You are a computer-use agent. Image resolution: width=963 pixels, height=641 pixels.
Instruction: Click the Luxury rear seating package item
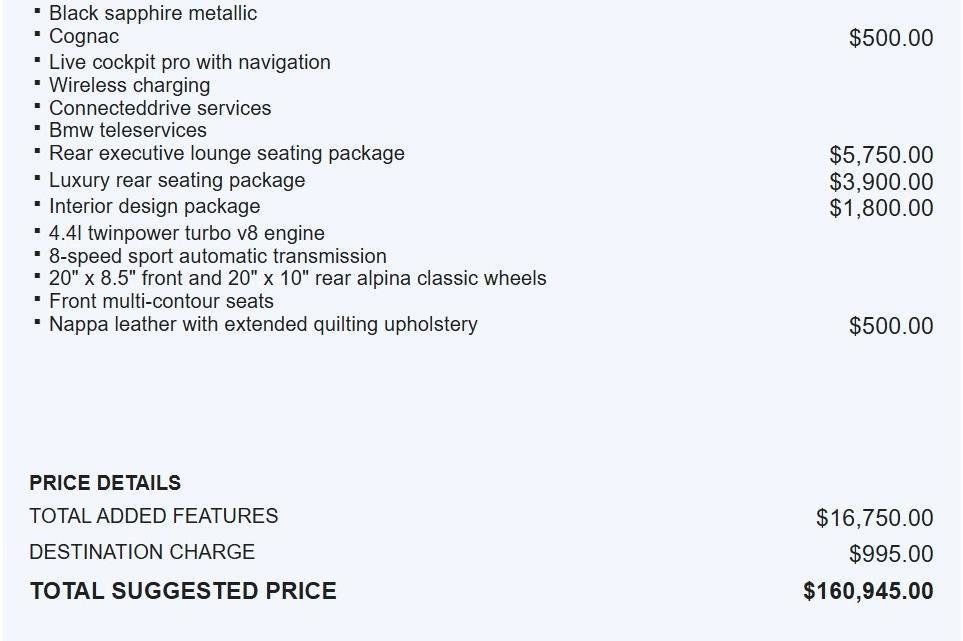[x=177, y=181]
